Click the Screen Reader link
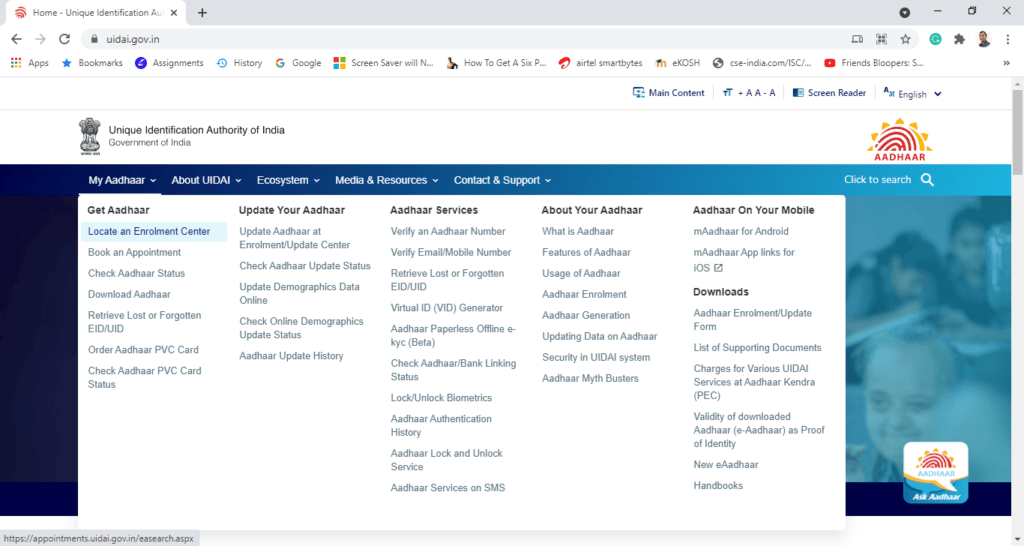The image size is (1024, 546). tap(829, 93)
